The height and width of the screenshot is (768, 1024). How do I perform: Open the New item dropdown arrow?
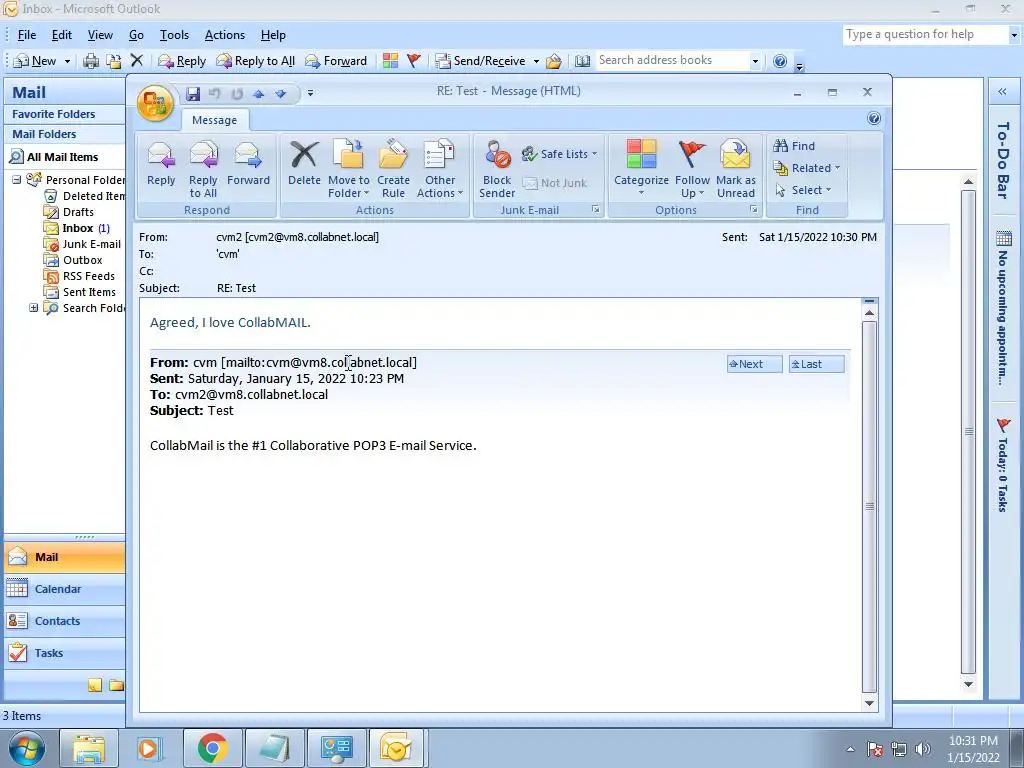point(67,61)
